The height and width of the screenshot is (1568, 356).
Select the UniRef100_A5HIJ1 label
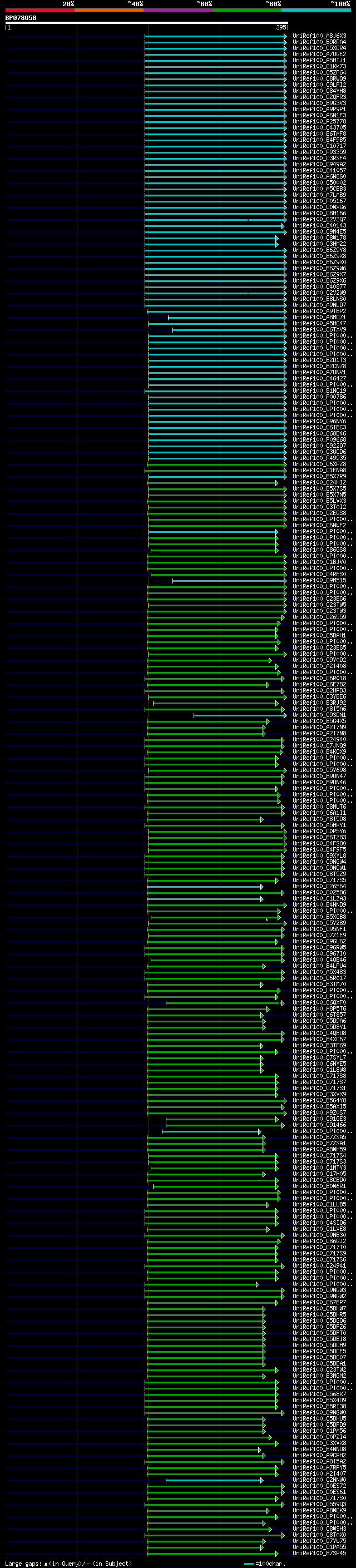(x=319, y=60)
